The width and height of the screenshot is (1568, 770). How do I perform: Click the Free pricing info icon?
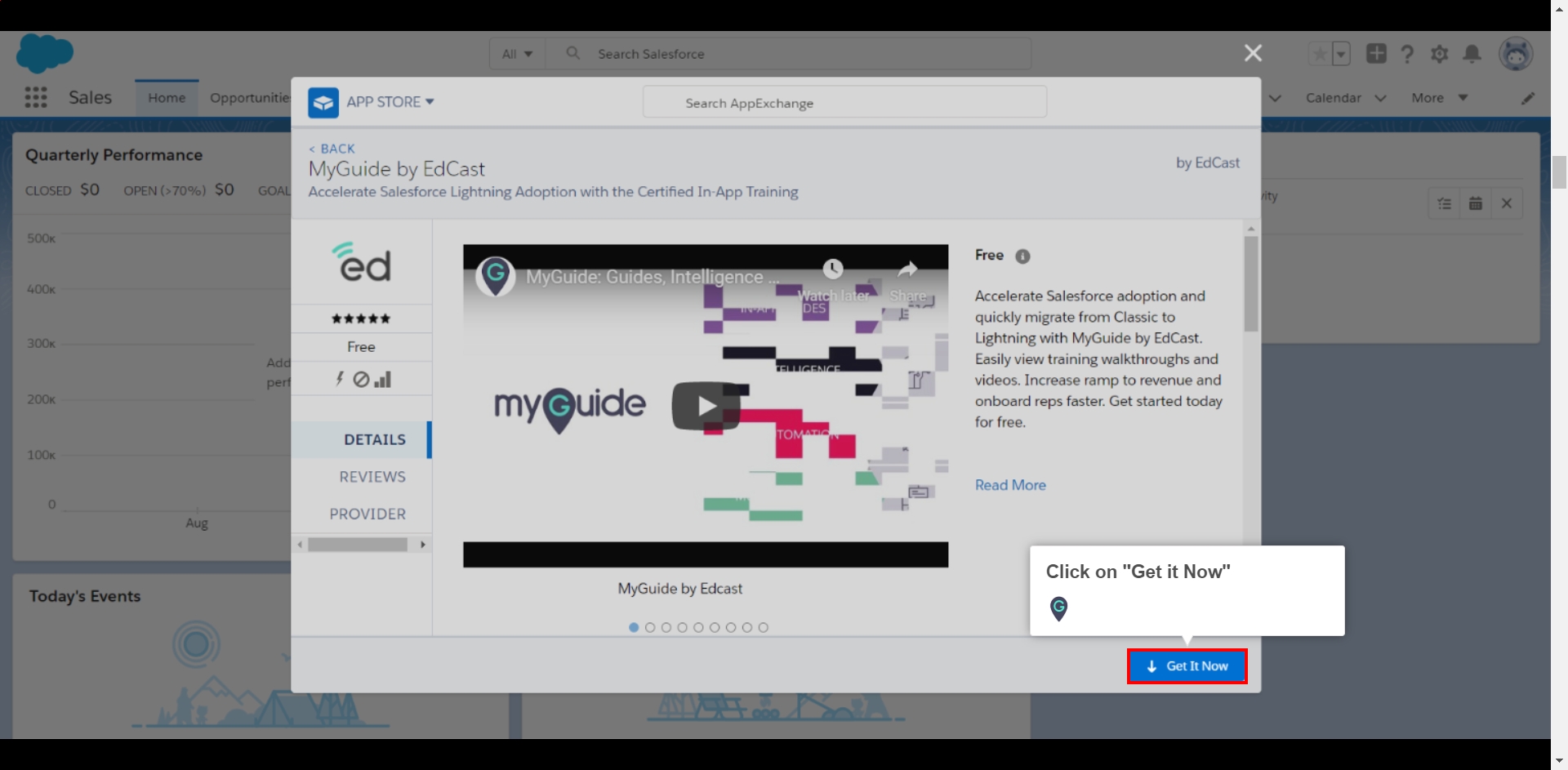1022,256
